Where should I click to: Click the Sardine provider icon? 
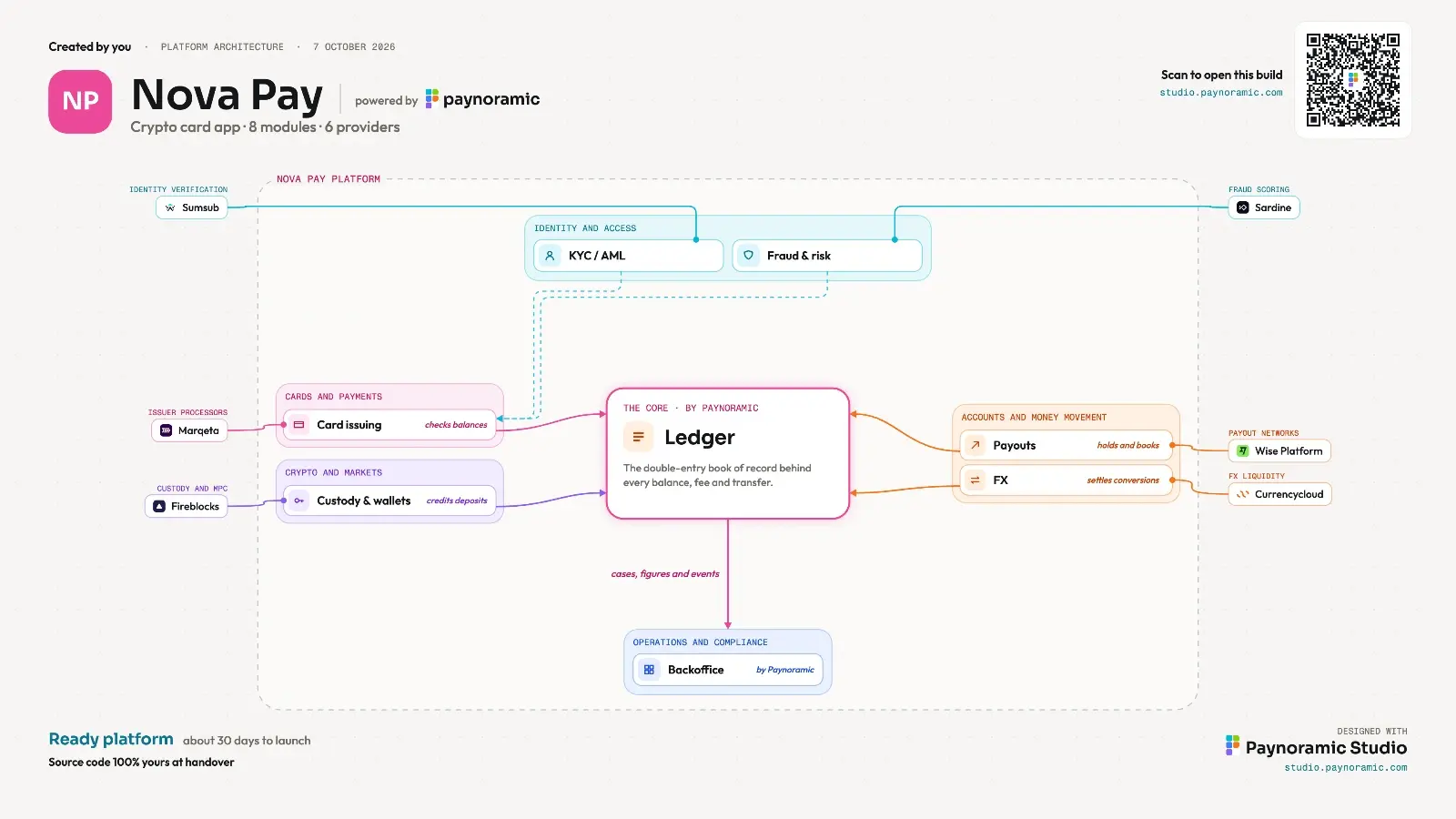click(1243, 207)
